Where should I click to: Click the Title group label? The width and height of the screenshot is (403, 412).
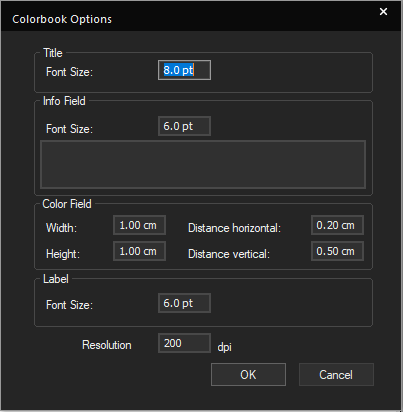(53, 53)
